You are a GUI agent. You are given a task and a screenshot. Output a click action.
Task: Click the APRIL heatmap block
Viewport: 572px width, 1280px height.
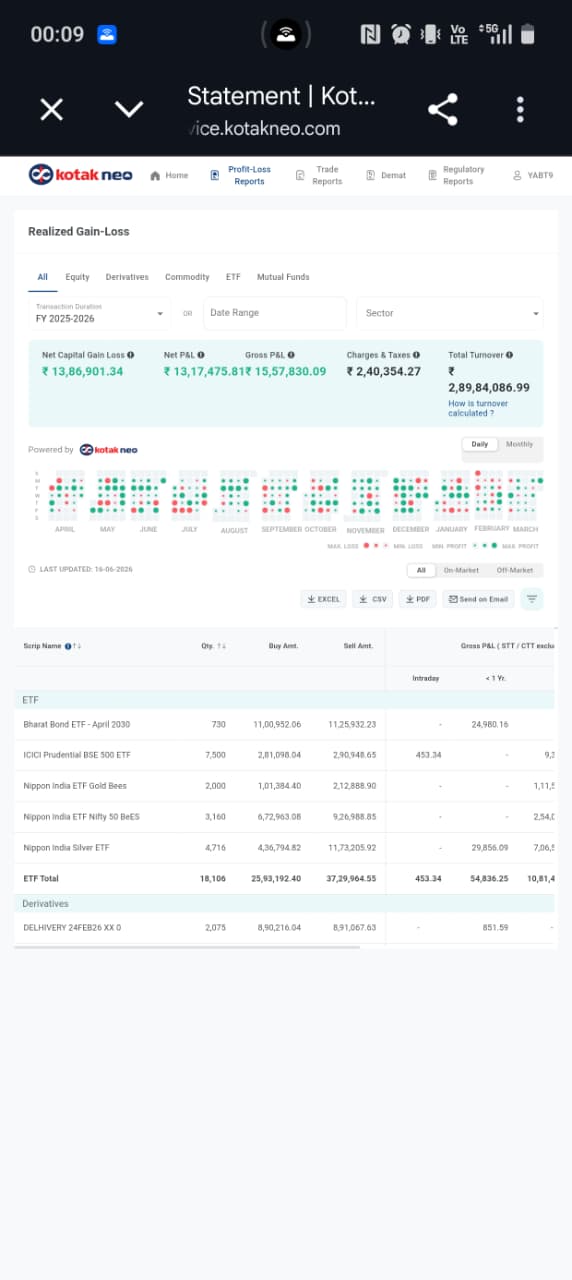click(65, 496)
